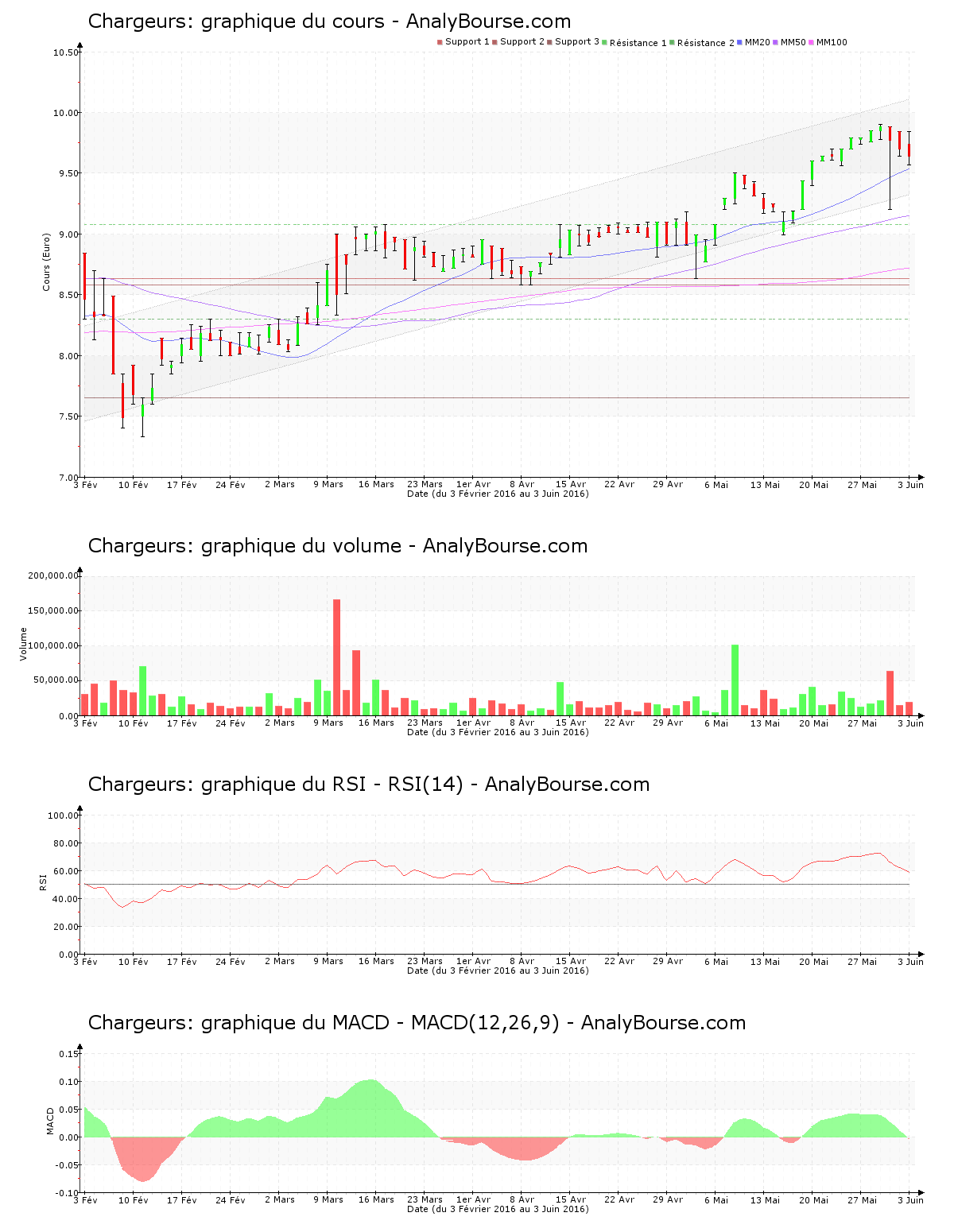
Task: Click the '200,000.00' volume axis label
Action: [54, 575]
